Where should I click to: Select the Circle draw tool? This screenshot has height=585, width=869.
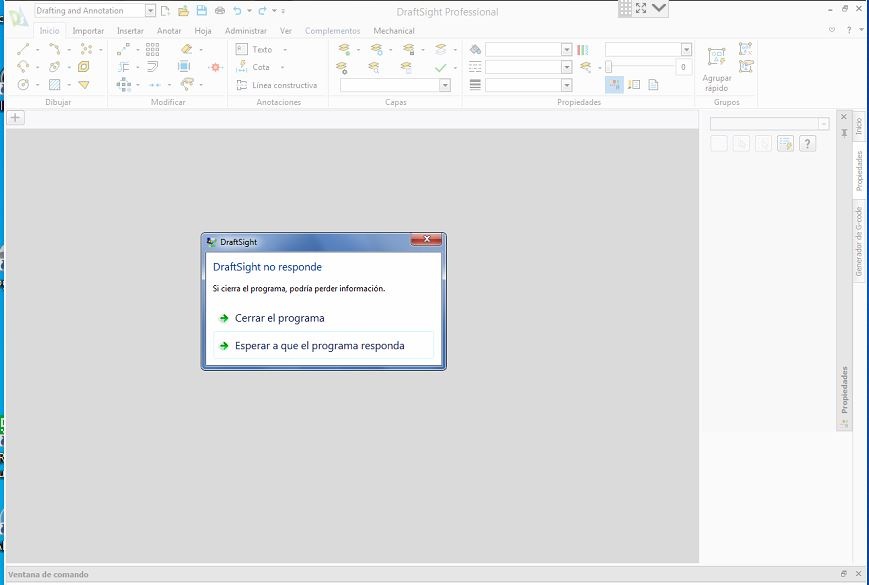23,85
